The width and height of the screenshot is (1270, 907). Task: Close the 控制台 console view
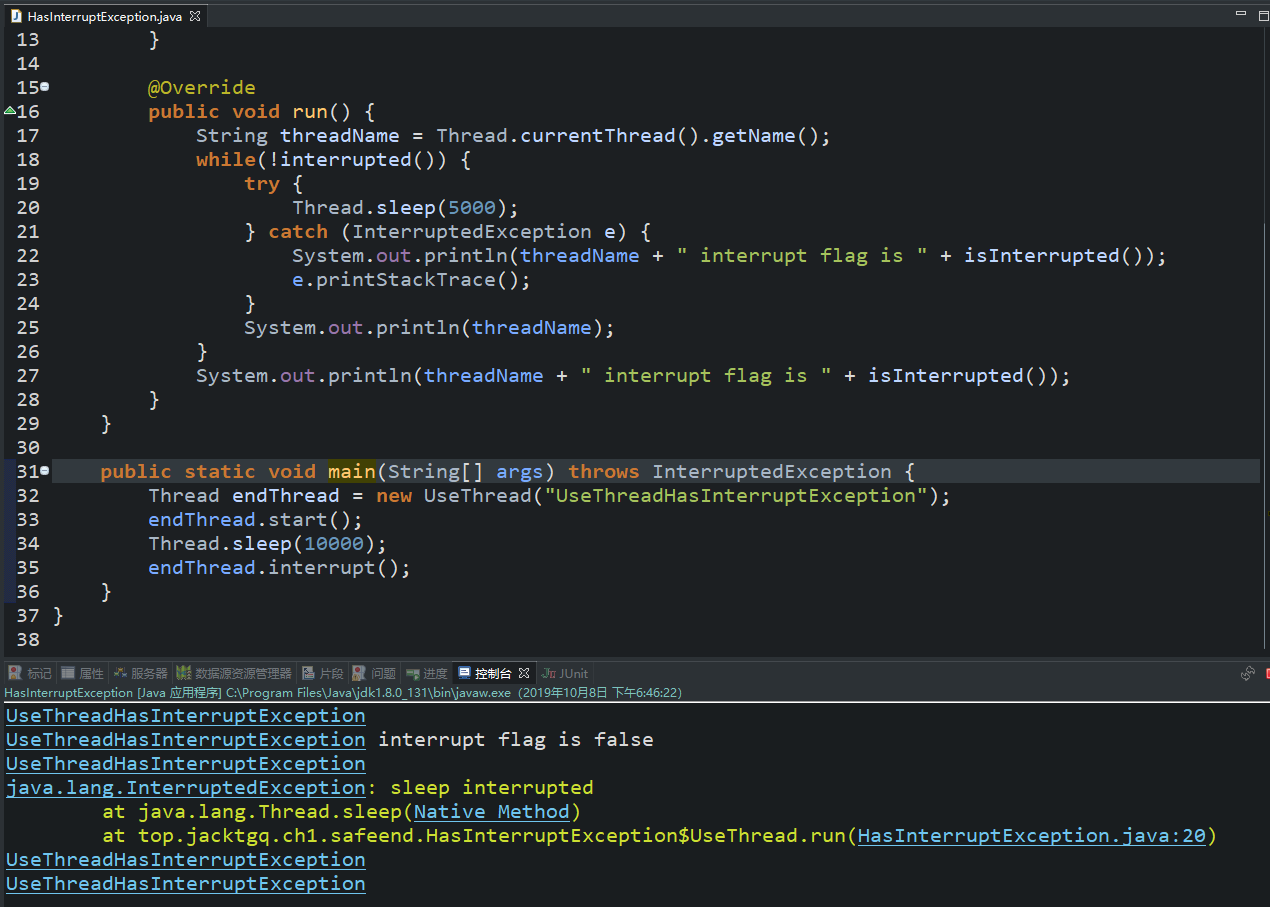[524, 673]
